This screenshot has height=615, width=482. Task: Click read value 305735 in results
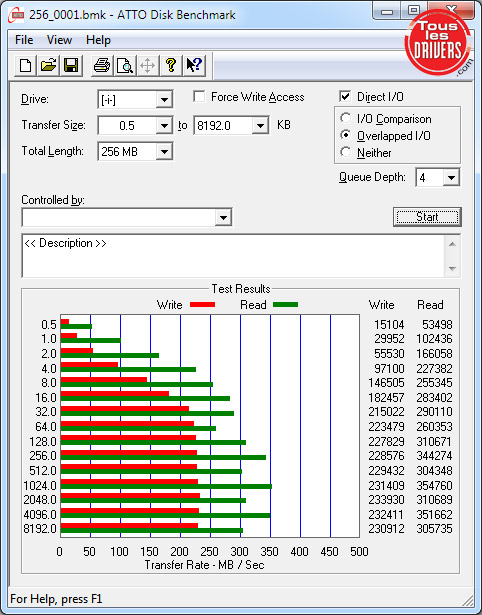[434, 529]
